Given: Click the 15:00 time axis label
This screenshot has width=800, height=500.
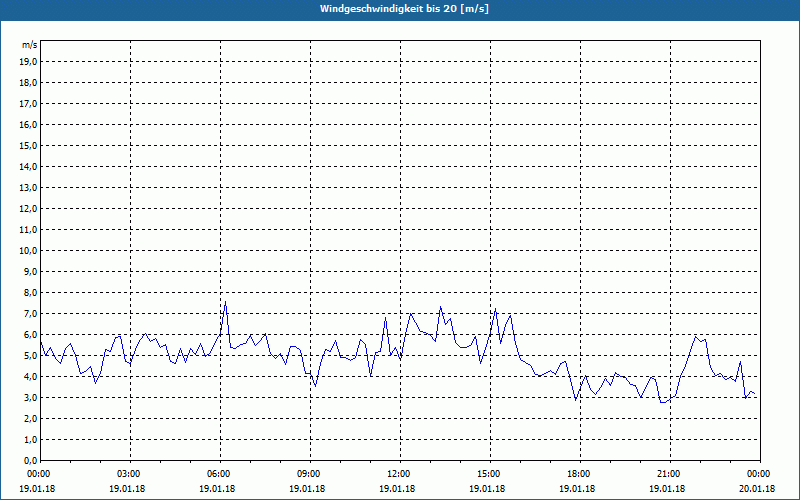Looking at the screenshot, I should click(x=490, y=474).
